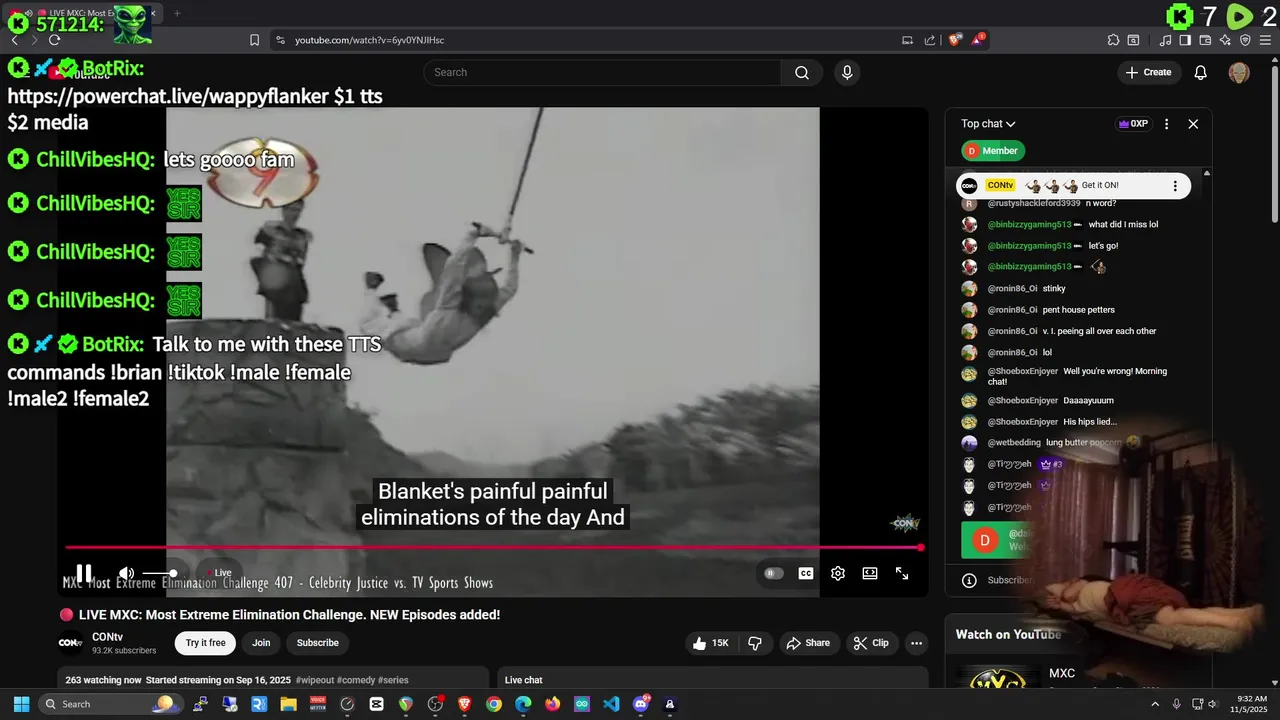This screenshot has height=720, width=1280.
Task: Click the Create button
Action: (x=1148, y=72)
